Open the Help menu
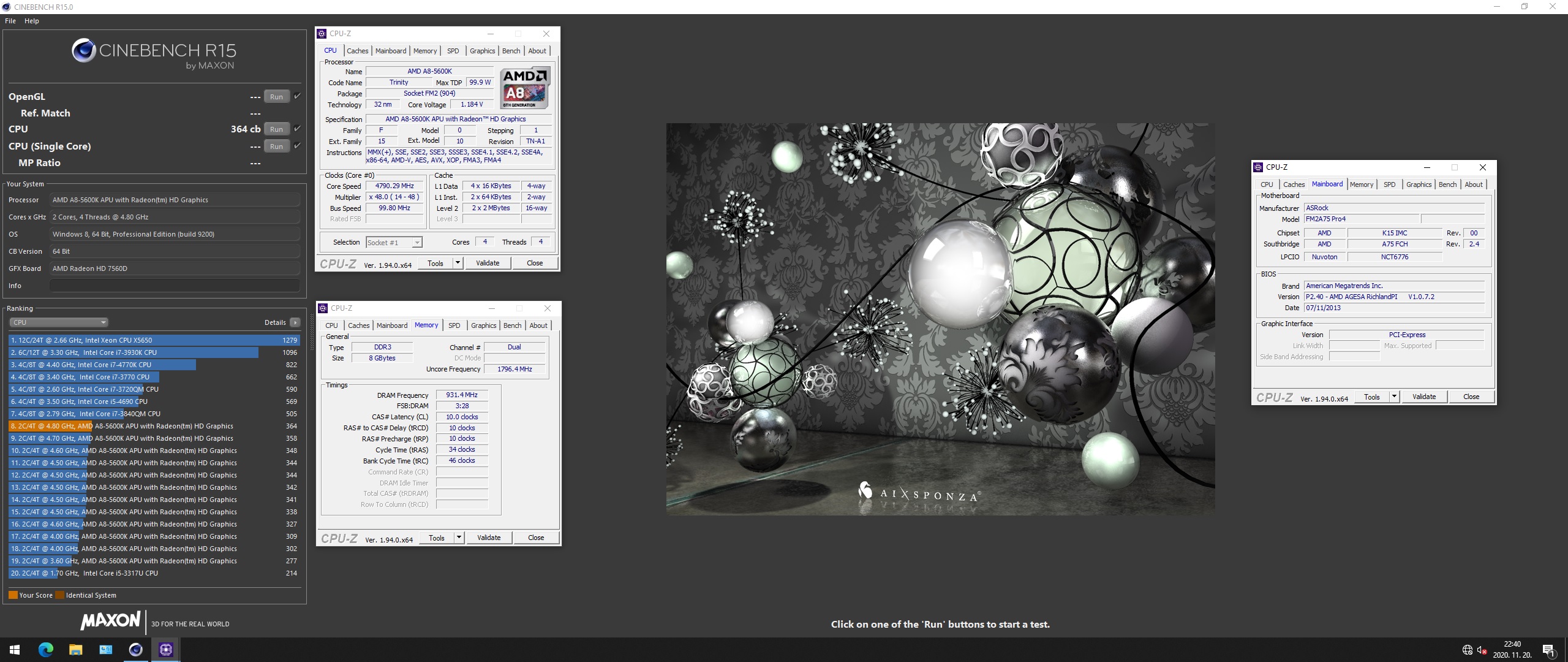1568x662 pixels. point(32,21)
